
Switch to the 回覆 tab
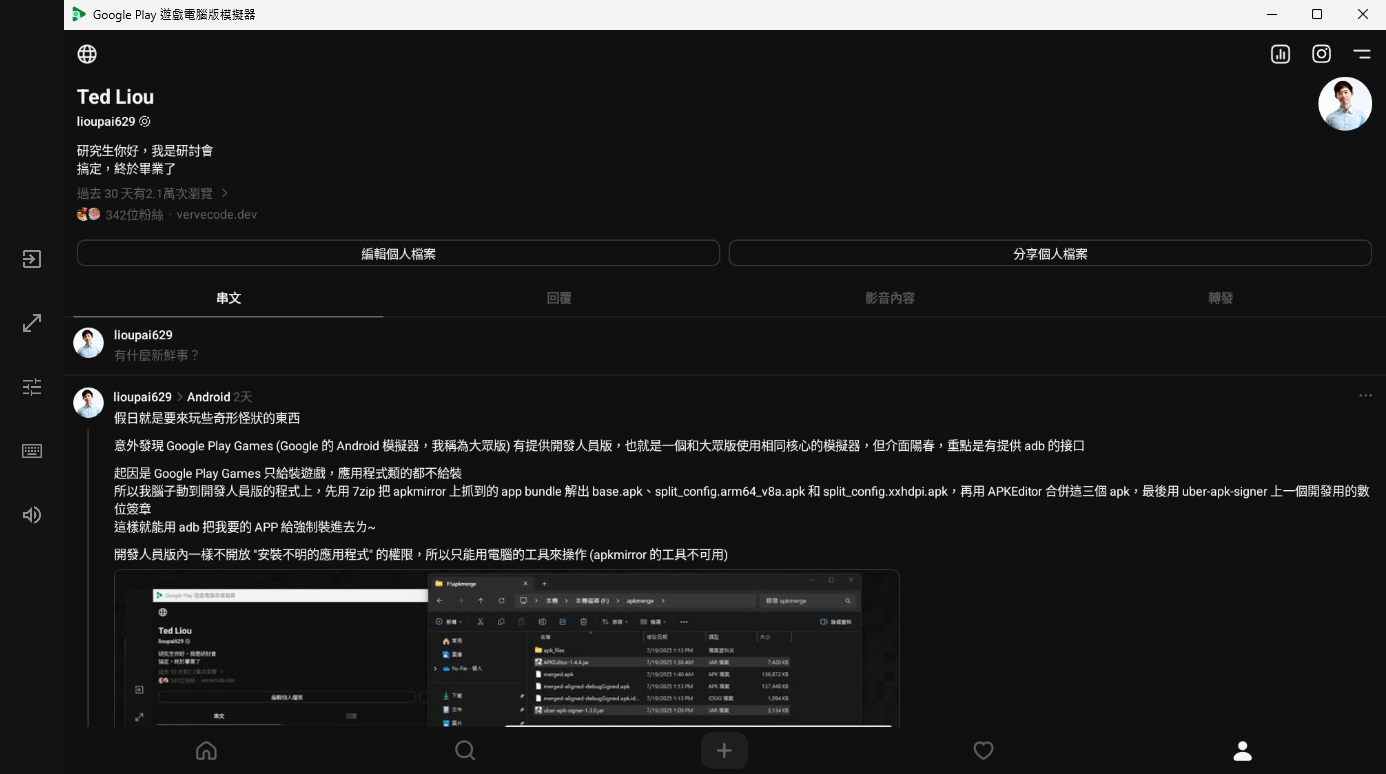point(559,298)
